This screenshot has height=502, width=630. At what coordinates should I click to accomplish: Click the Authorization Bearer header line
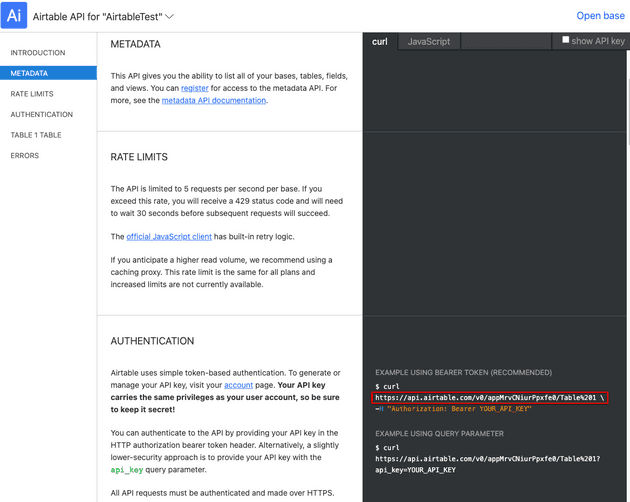453,409
